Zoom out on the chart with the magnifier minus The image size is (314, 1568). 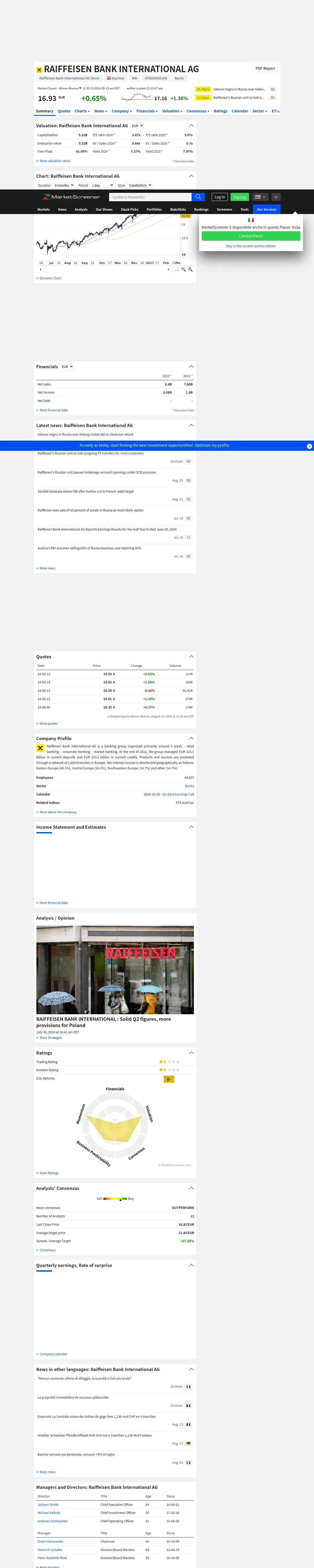183,269
